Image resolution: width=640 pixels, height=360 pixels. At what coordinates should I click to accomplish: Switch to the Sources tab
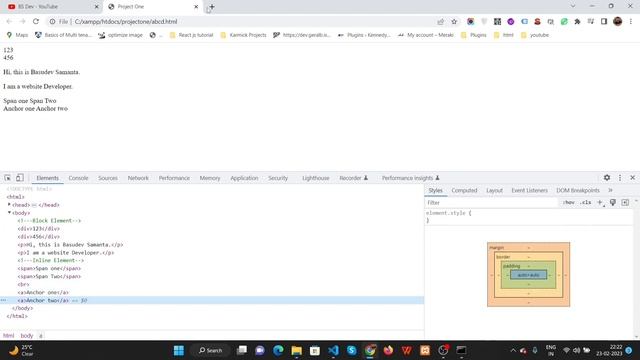(108, 178)
